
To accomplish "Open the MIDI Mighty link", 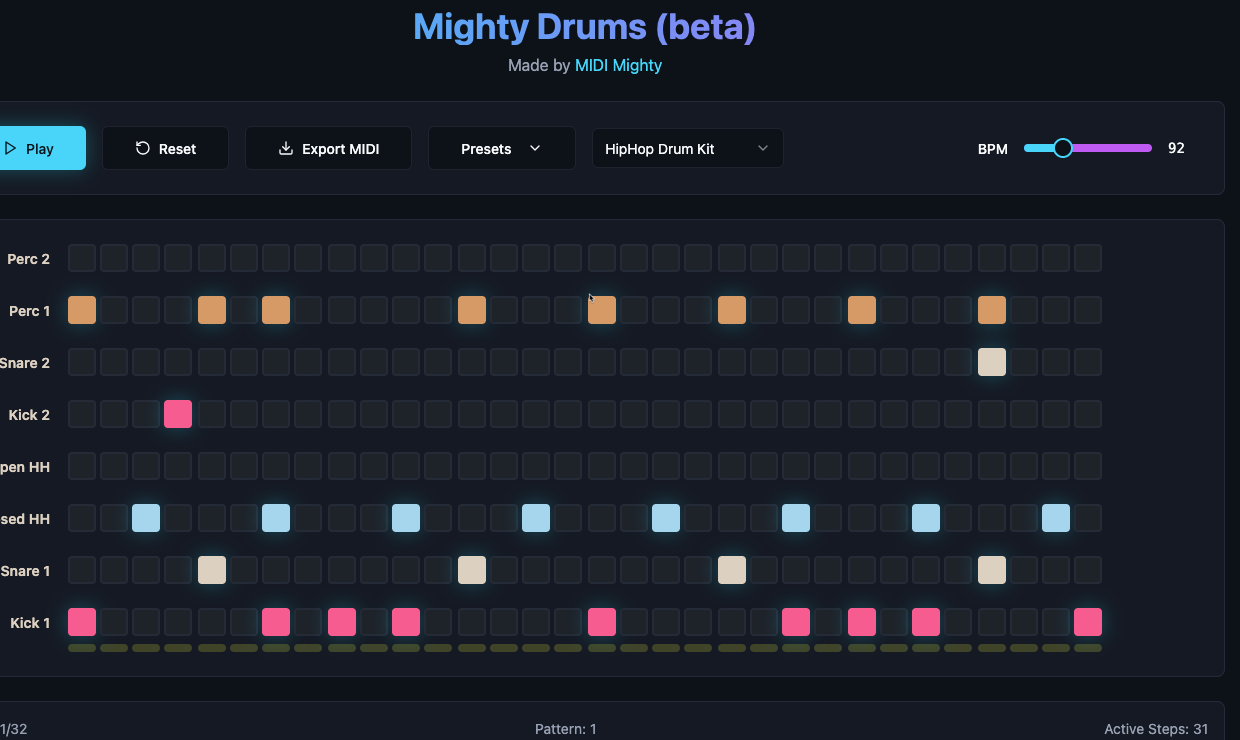I will pos(618,65).
